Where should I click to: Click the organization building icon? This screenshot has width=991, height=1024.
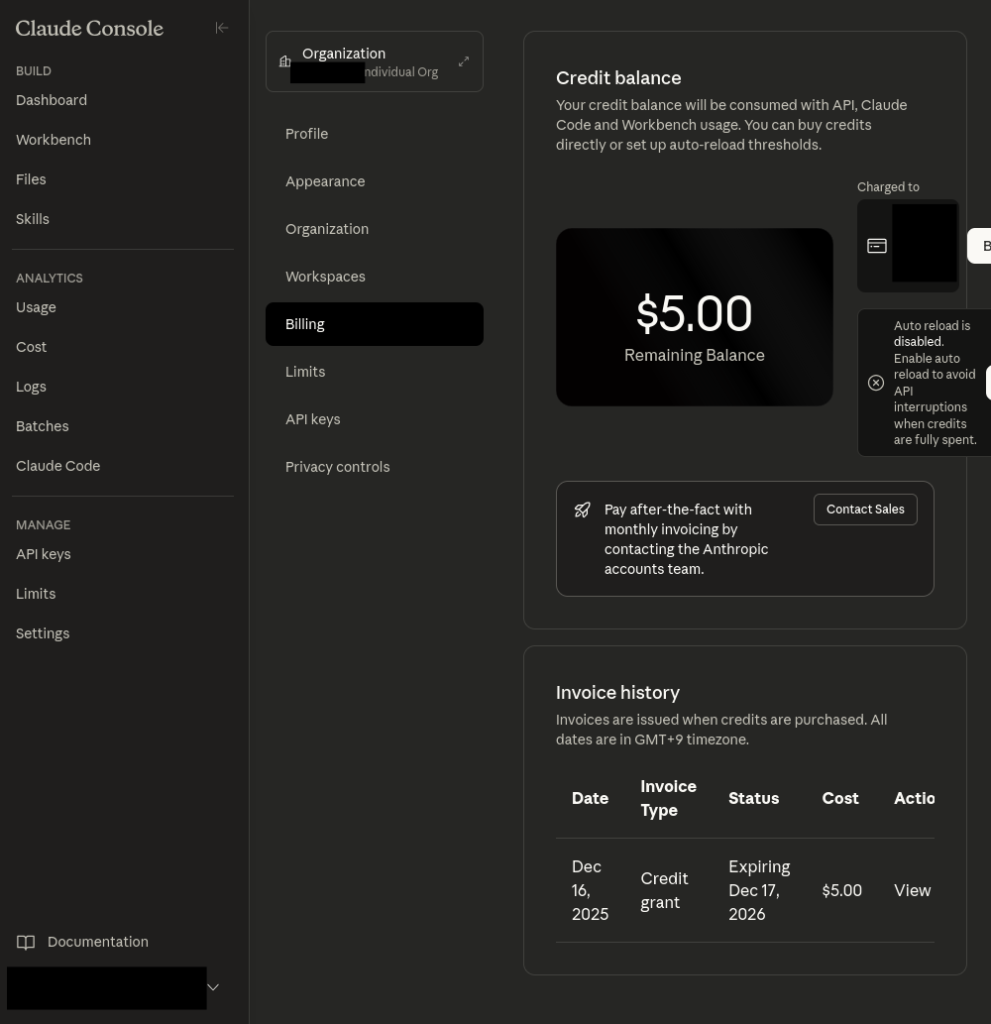point(285,62)
